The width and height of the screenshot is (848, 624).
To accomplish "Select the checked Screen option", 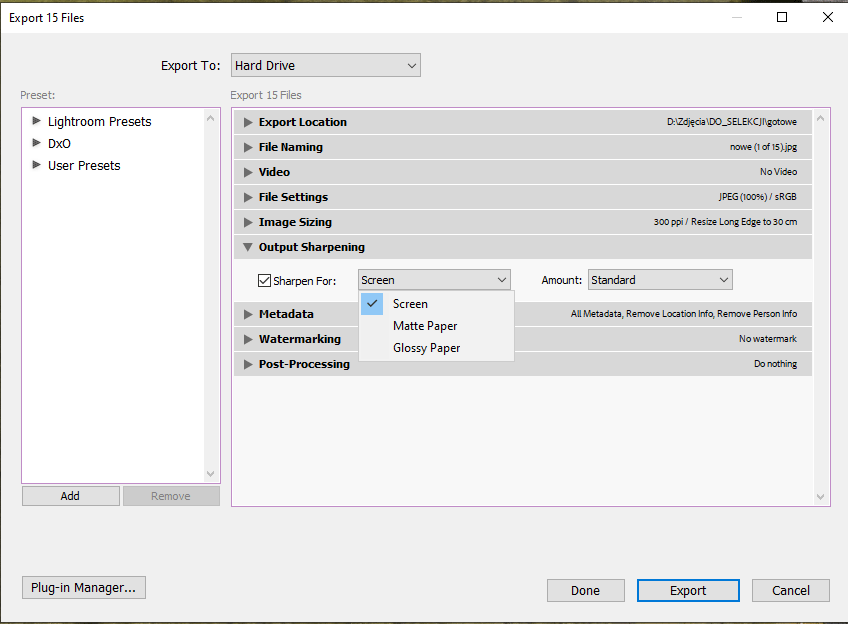I will [x=410, y=304].
